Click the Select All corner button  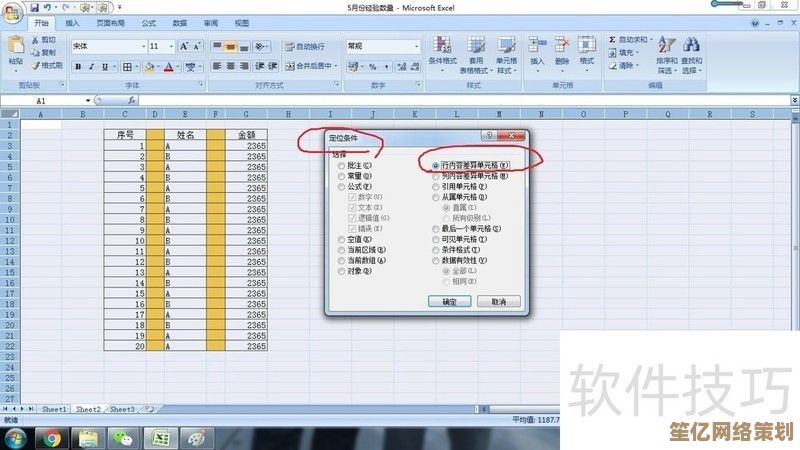[10, 114]
